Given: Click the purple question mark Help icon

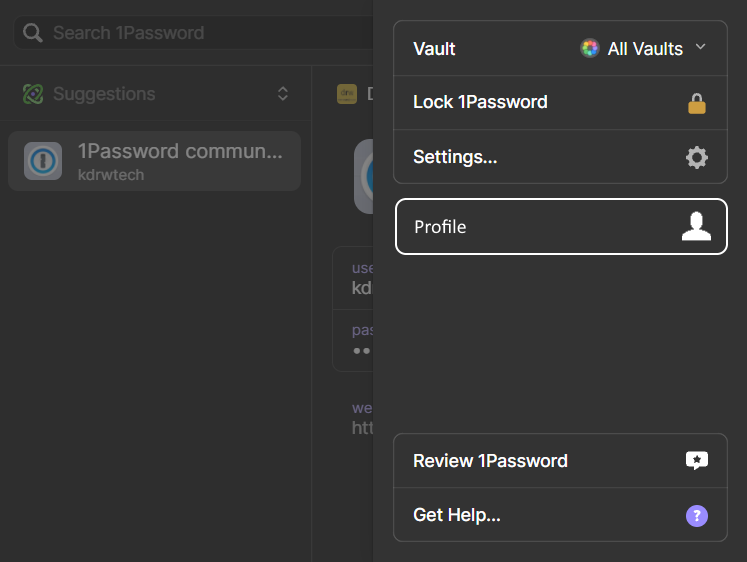Looking at the screenshot, I should 697,516.
